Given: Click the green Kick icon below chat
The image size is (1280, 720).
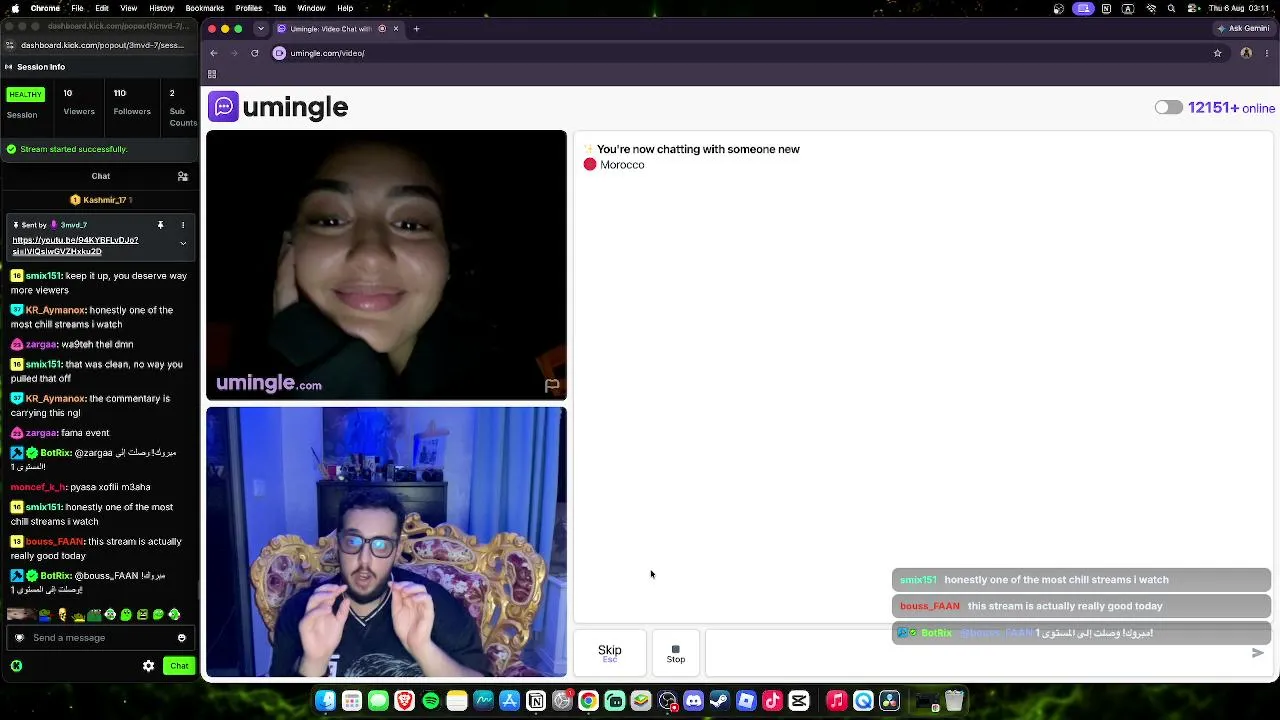Looking at the screenshot, I should [x=16, y=666].
